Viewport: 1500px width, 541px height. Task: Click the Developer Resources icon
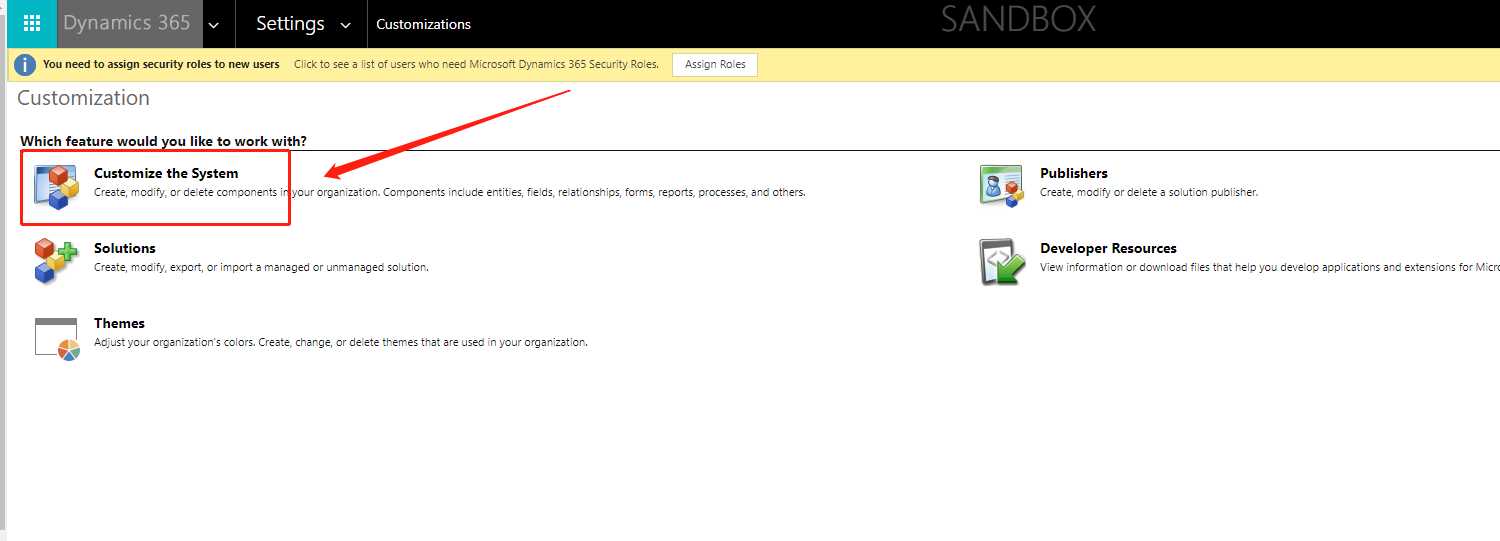click(x=1002, y=262)
